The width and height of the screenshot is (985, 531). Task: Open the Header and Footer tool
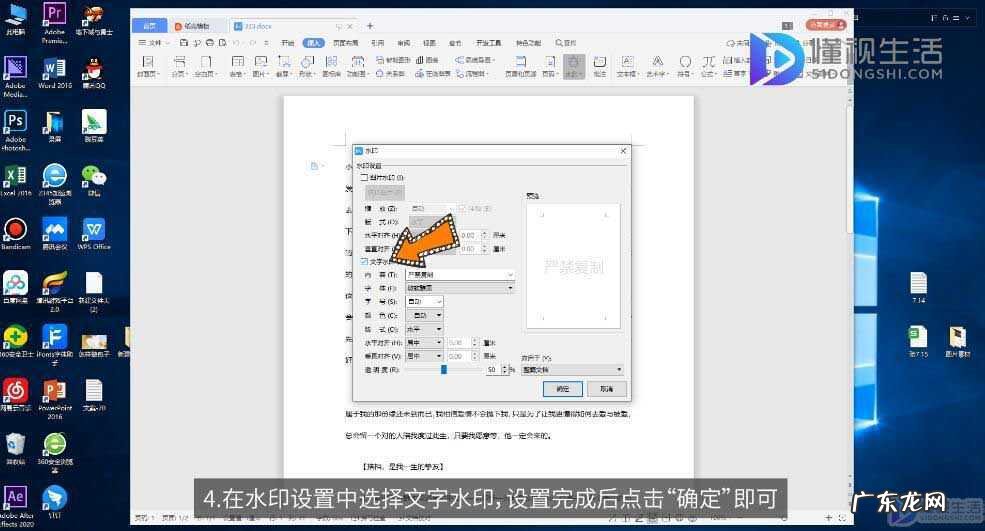523,65
